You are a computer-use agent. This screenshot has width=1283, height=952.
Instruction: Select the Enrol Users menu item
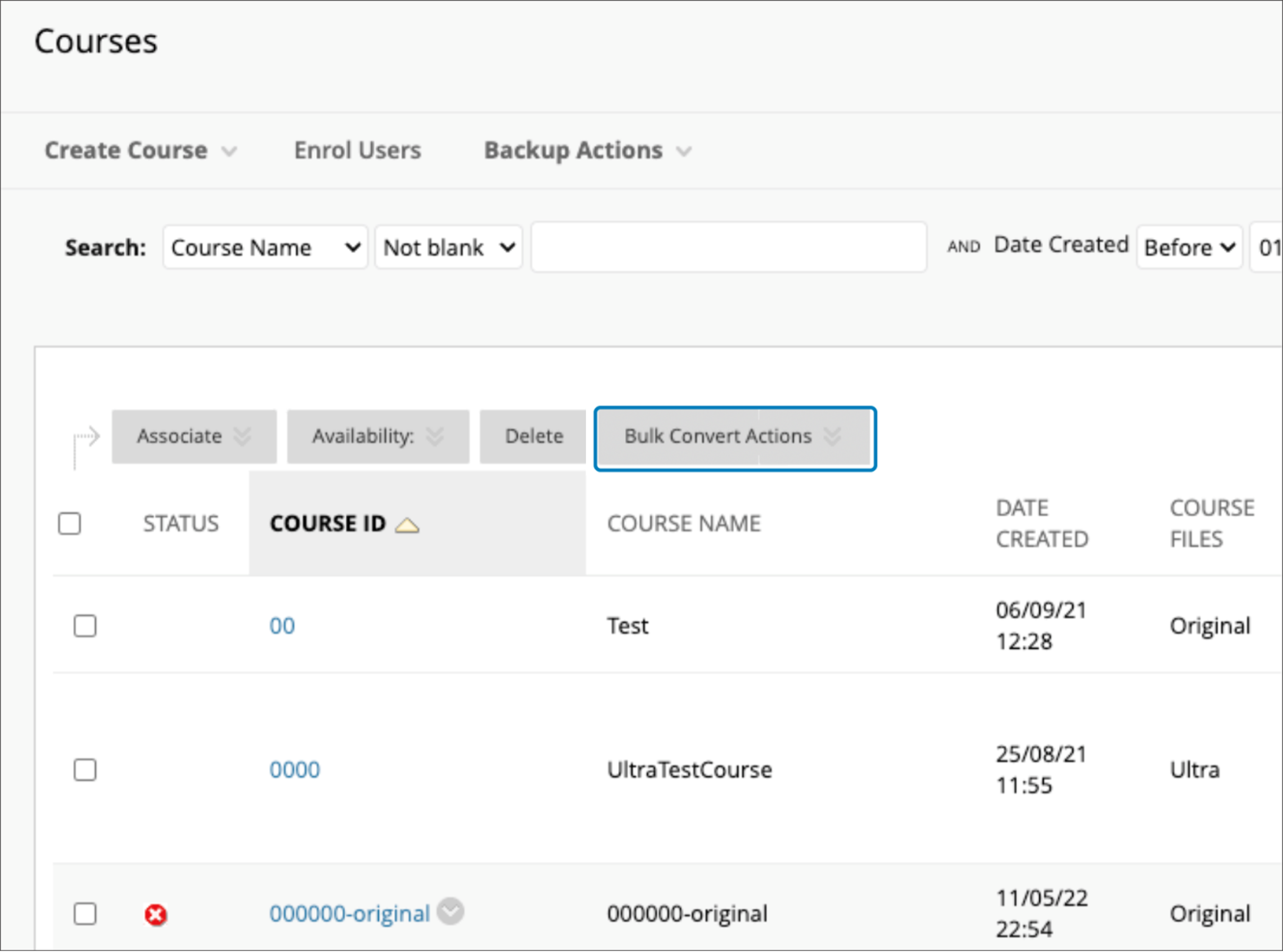(357, 150)
